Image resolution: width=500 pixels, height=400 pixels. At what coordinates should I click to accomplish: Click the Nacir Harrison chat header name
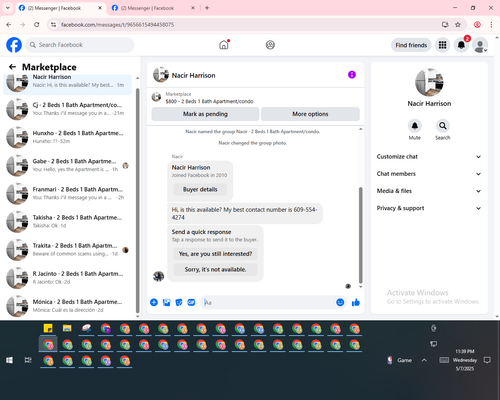[193, 75]
